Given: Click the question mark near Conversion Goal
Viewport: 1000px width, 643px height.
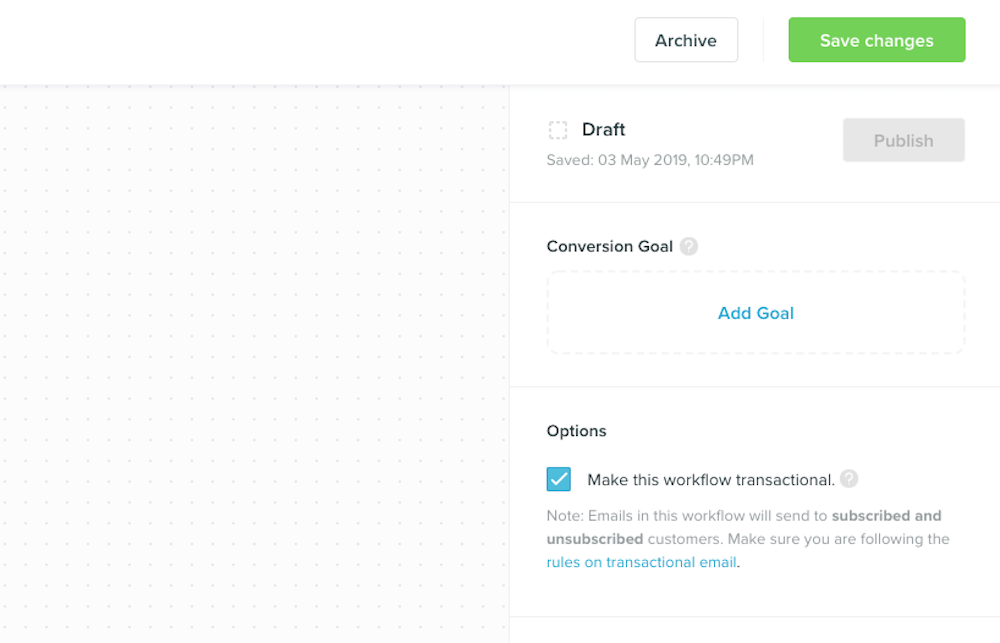Looking at the screenshot, I should [688, 246].
